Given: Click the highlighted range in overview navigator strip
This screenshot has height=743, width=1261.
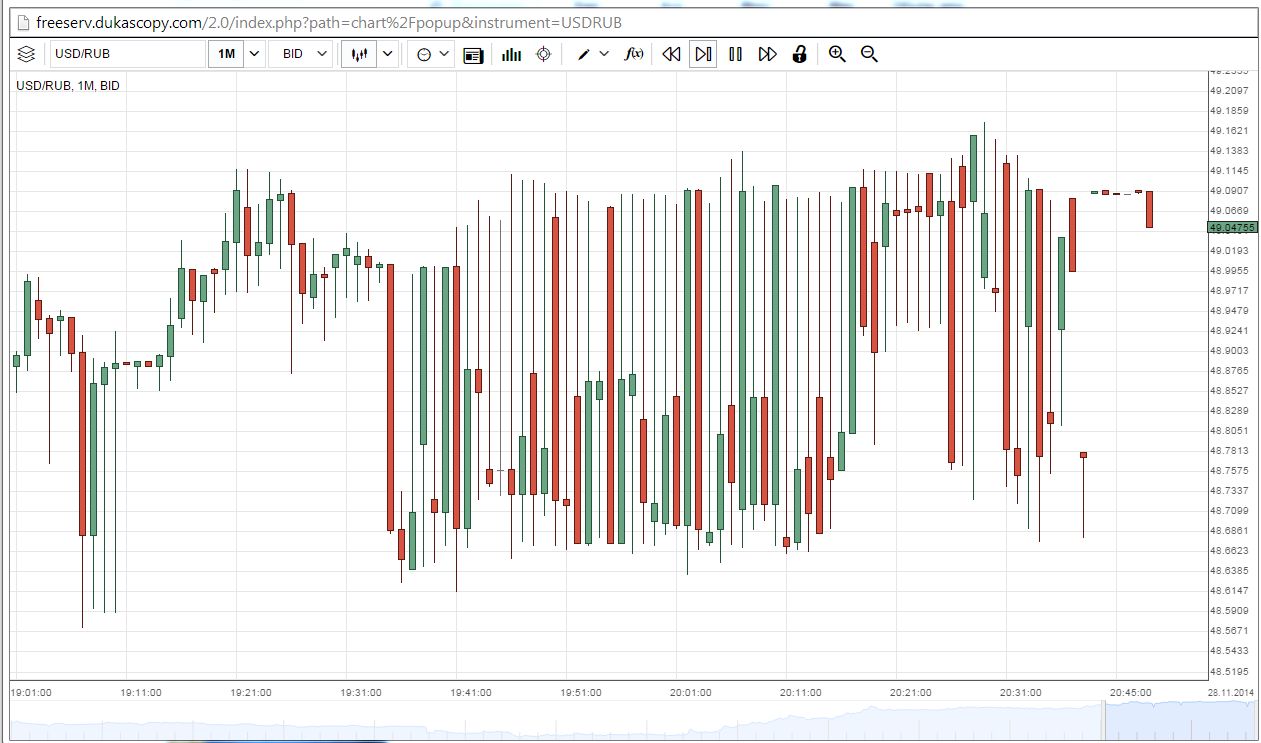Looking at the screenshot, I should point(1179,718).
